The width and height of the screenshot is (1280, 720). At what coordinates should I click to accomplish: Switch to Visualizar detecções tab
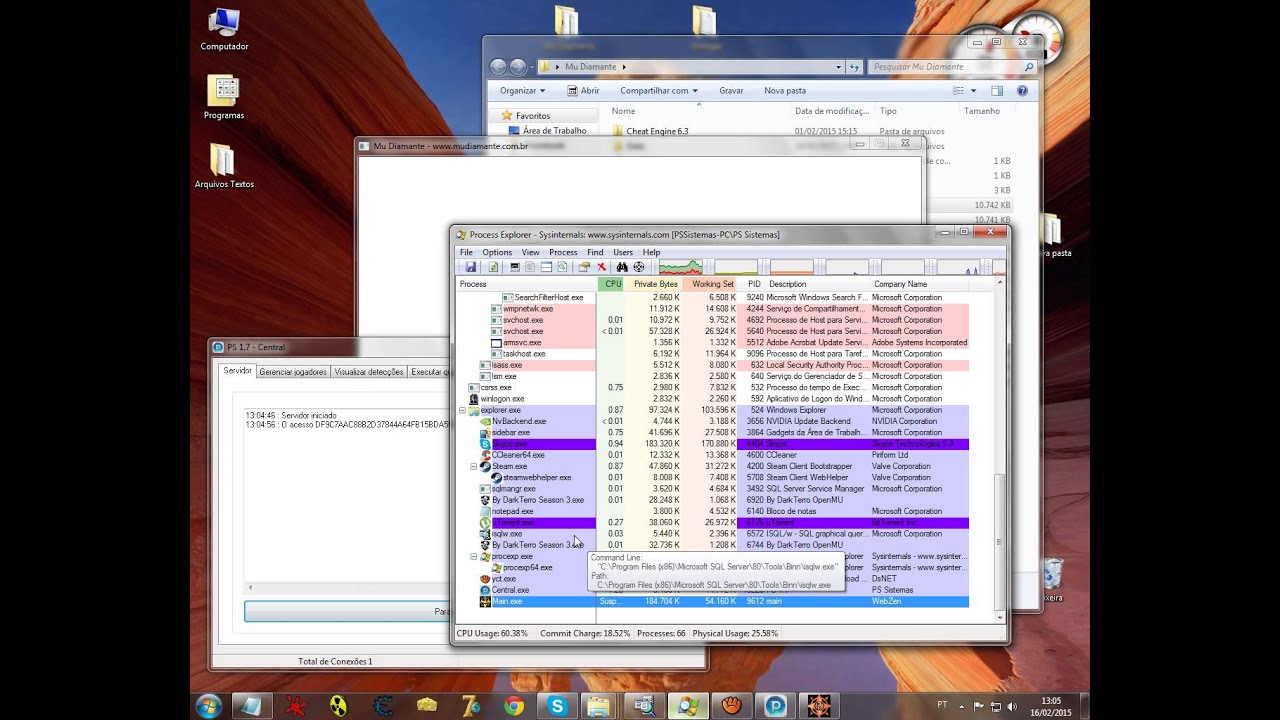click(369, 372)
